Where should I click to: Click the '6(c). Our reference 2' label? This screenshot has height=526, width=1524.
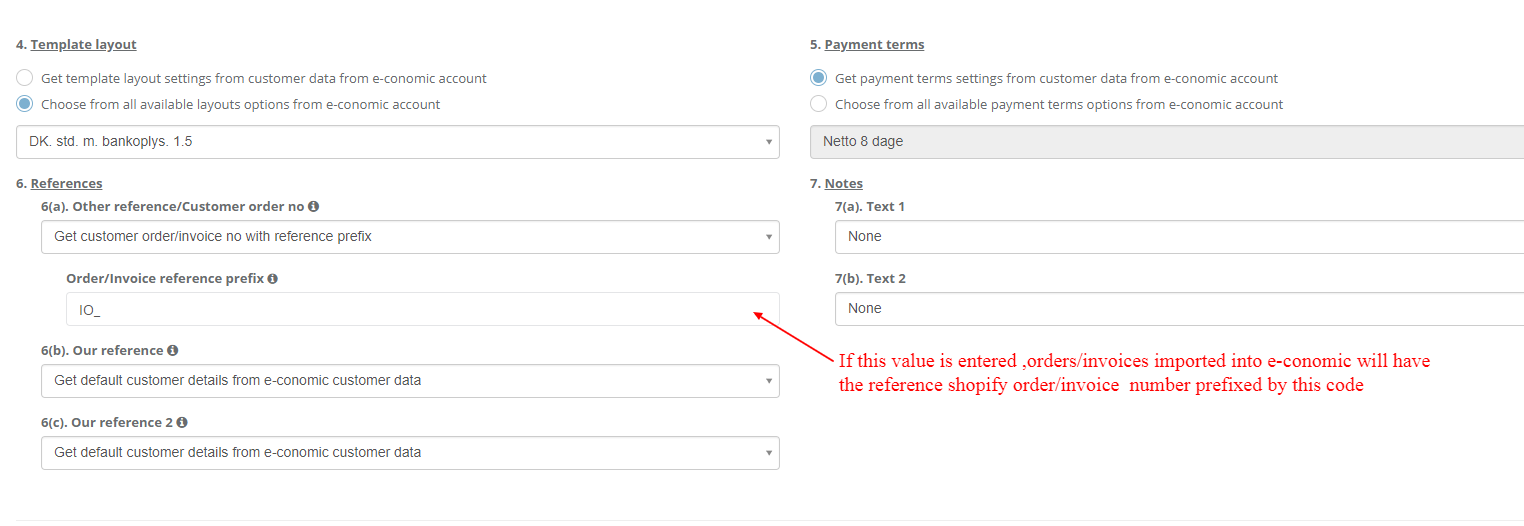107,423
